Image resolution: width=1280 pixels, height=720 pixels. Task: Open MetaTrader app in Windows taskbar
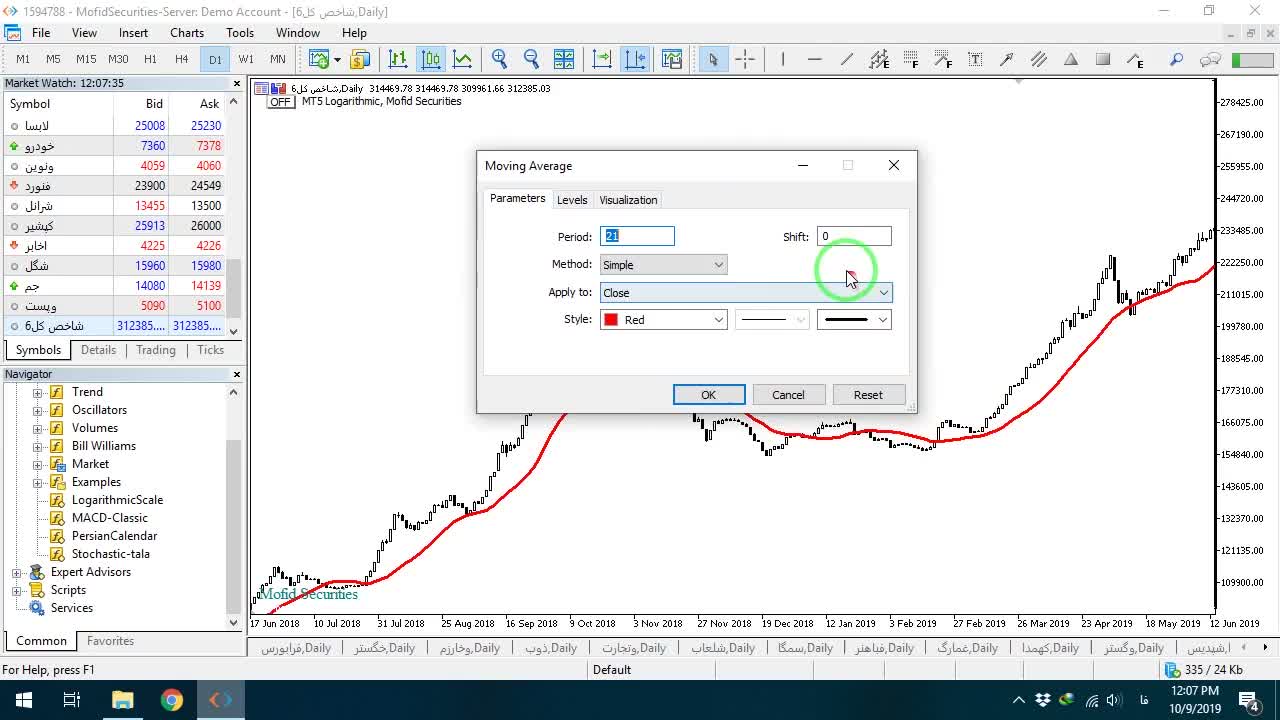(x=222, y=700)
